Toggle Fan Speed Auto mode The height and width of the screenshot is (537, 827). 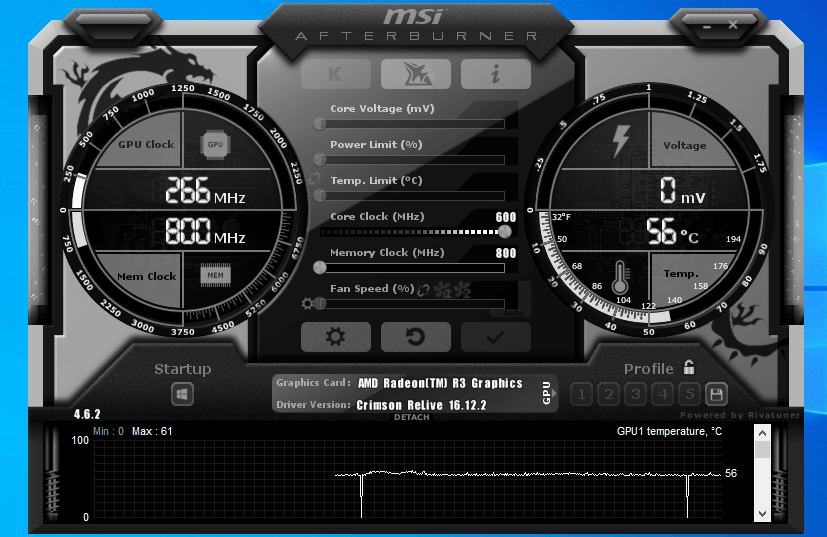tap(513, 313)
